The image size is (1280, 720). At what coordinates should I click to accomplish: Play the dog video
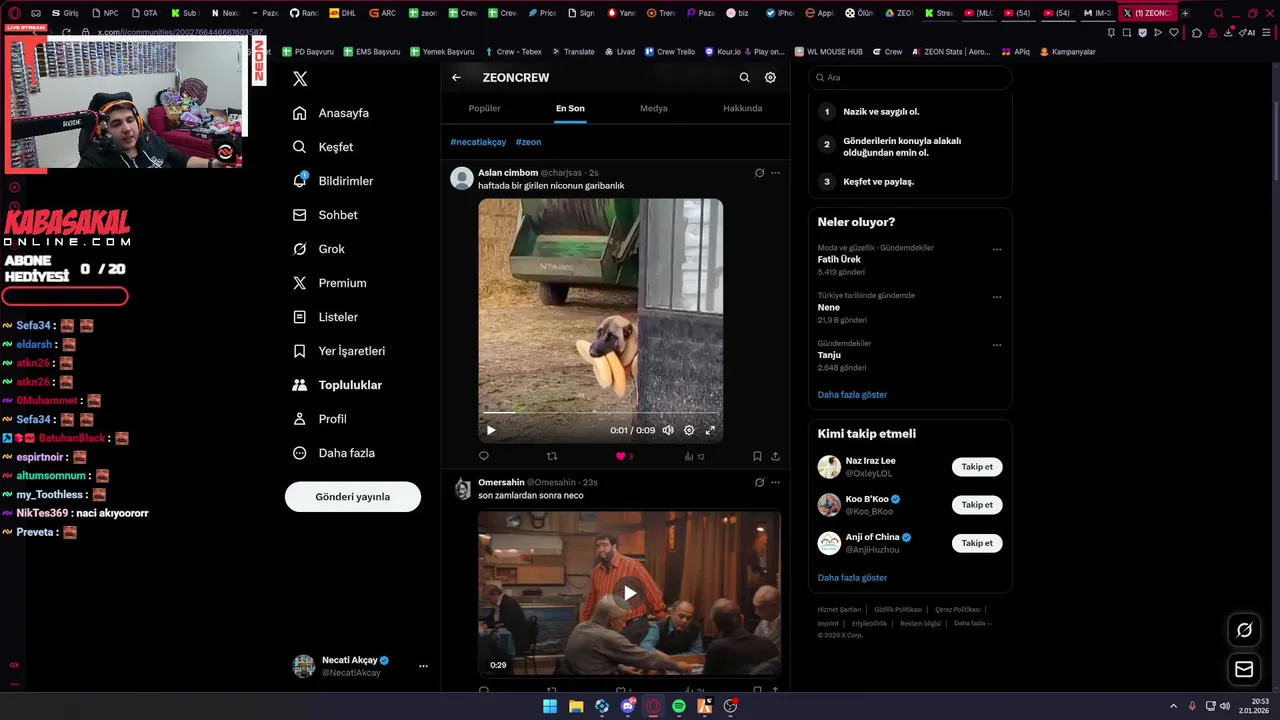(491, 430)
